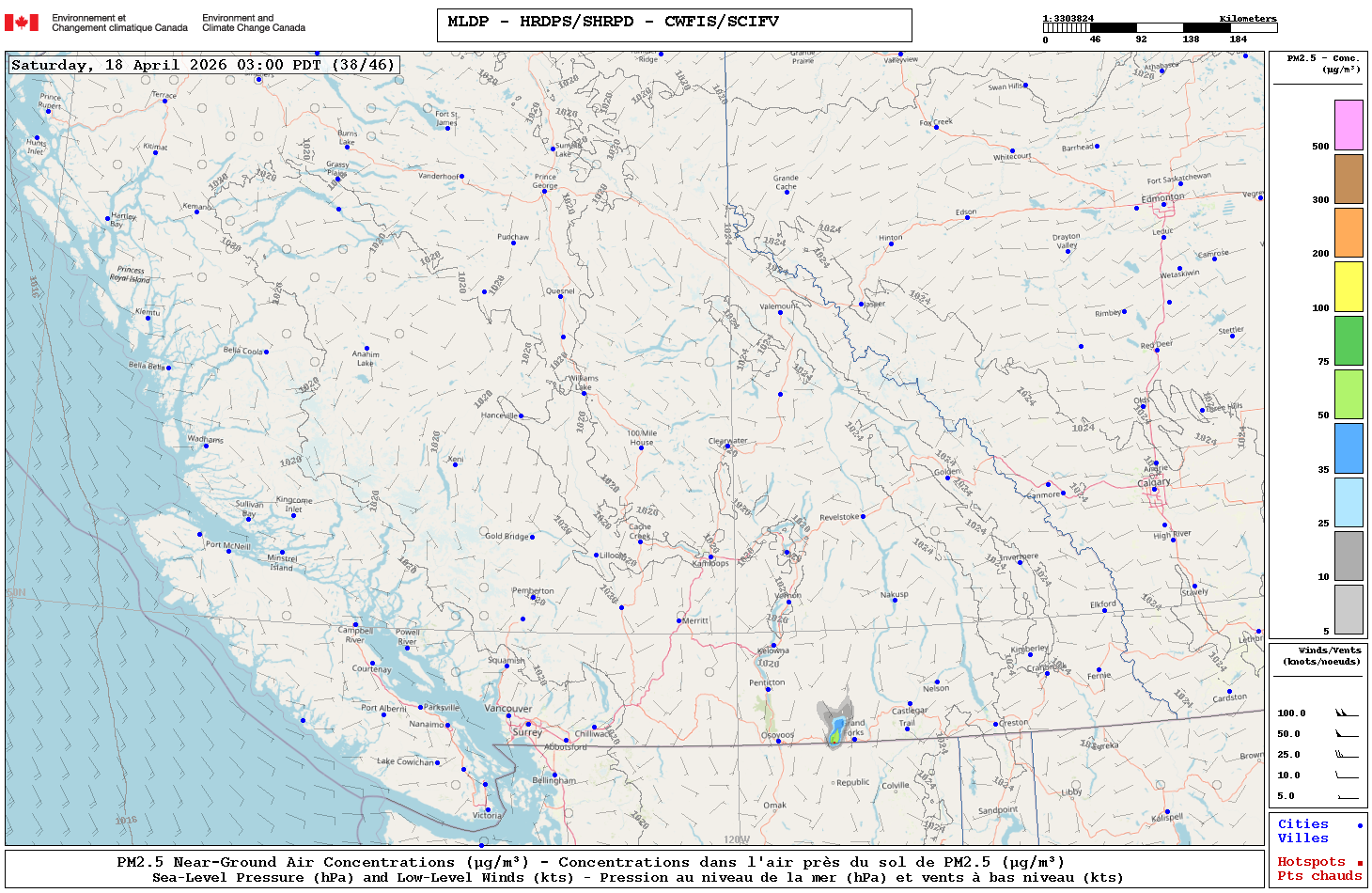Select the 50.0 knots wind barb symbol
Screen dimensions: 1372x893
coord(1347,734)
